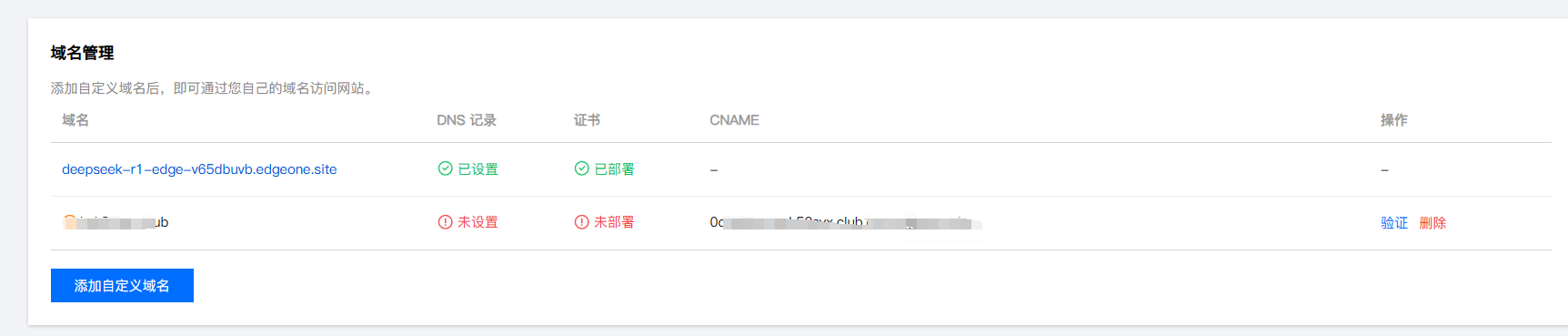
Task: Click the red warning icon beside 未部署
Action: [581, 222]
